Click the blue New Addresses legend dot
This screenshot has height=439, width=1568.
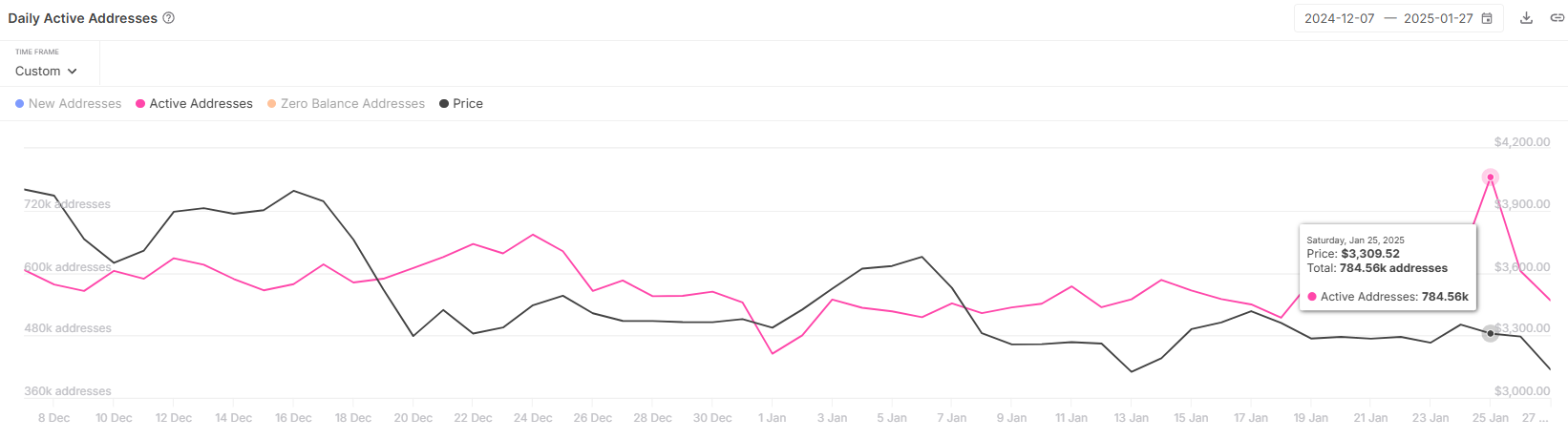tap(20, 104)
